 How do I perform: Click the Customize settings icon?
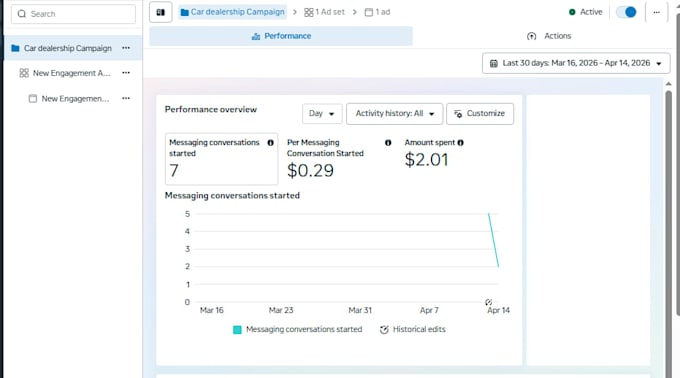pyautogui.click(x=458, y=114)
